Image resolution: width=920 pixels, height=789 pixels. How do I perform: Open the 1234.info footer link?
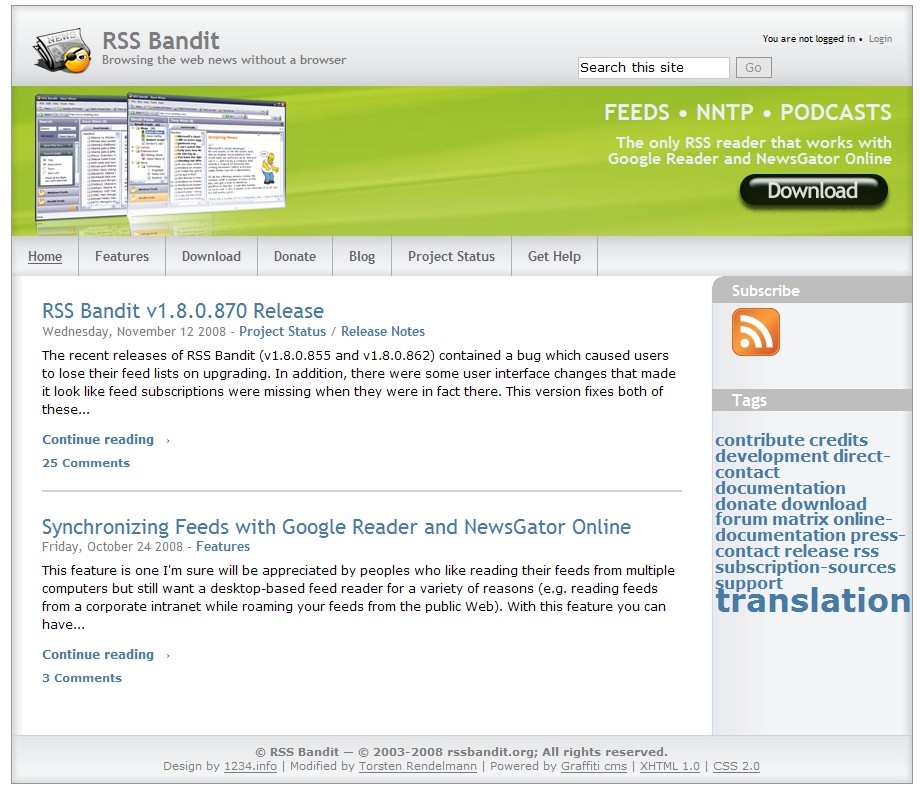click(x=250, y=766)
